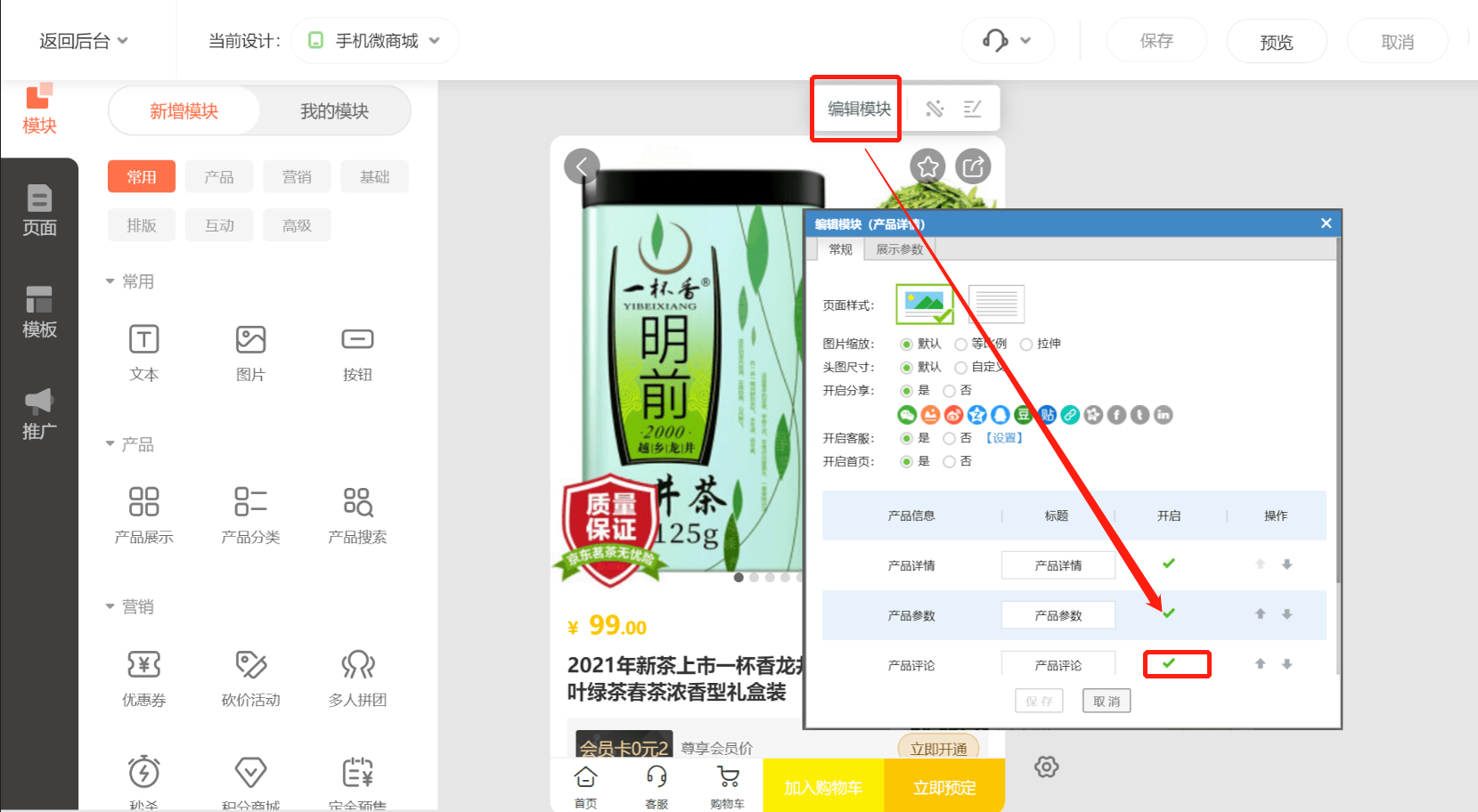The width and height of the screenshot is (1478, 812).
Task: Select the 互动 category filter
Action: 219,225
